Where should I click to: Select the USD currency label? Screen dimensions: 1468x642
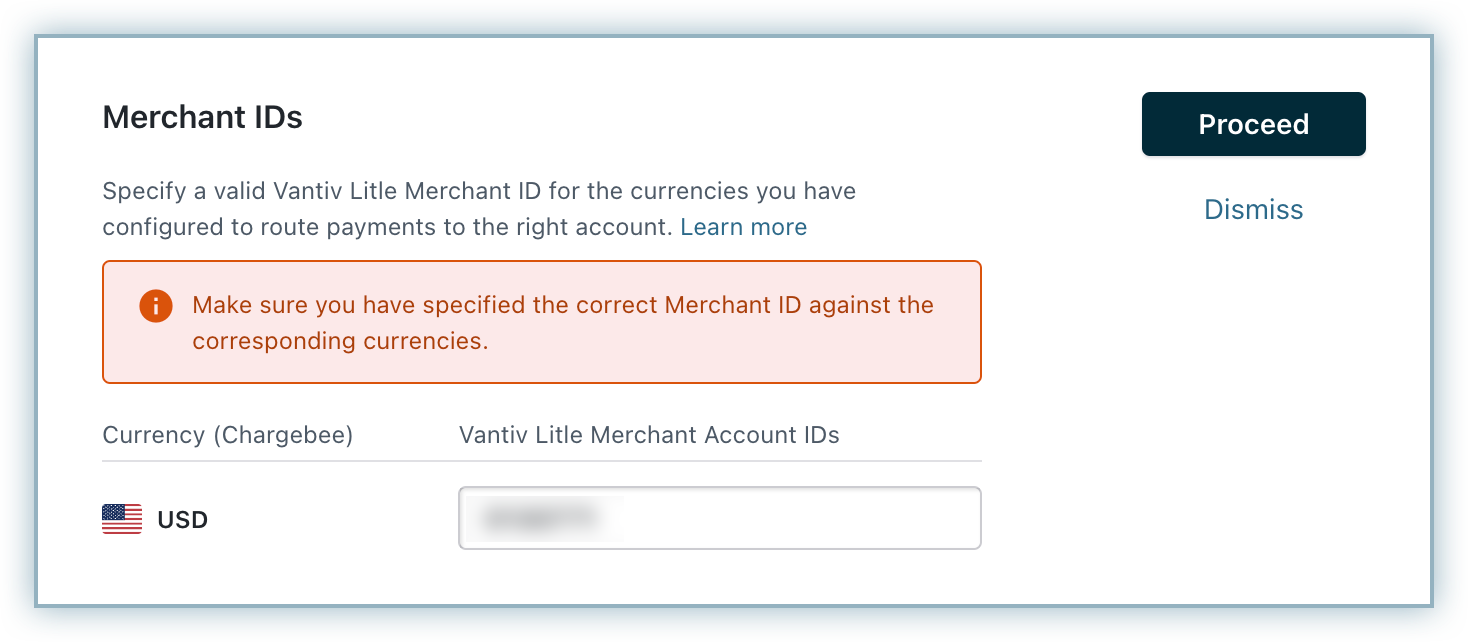pos(182,520)
